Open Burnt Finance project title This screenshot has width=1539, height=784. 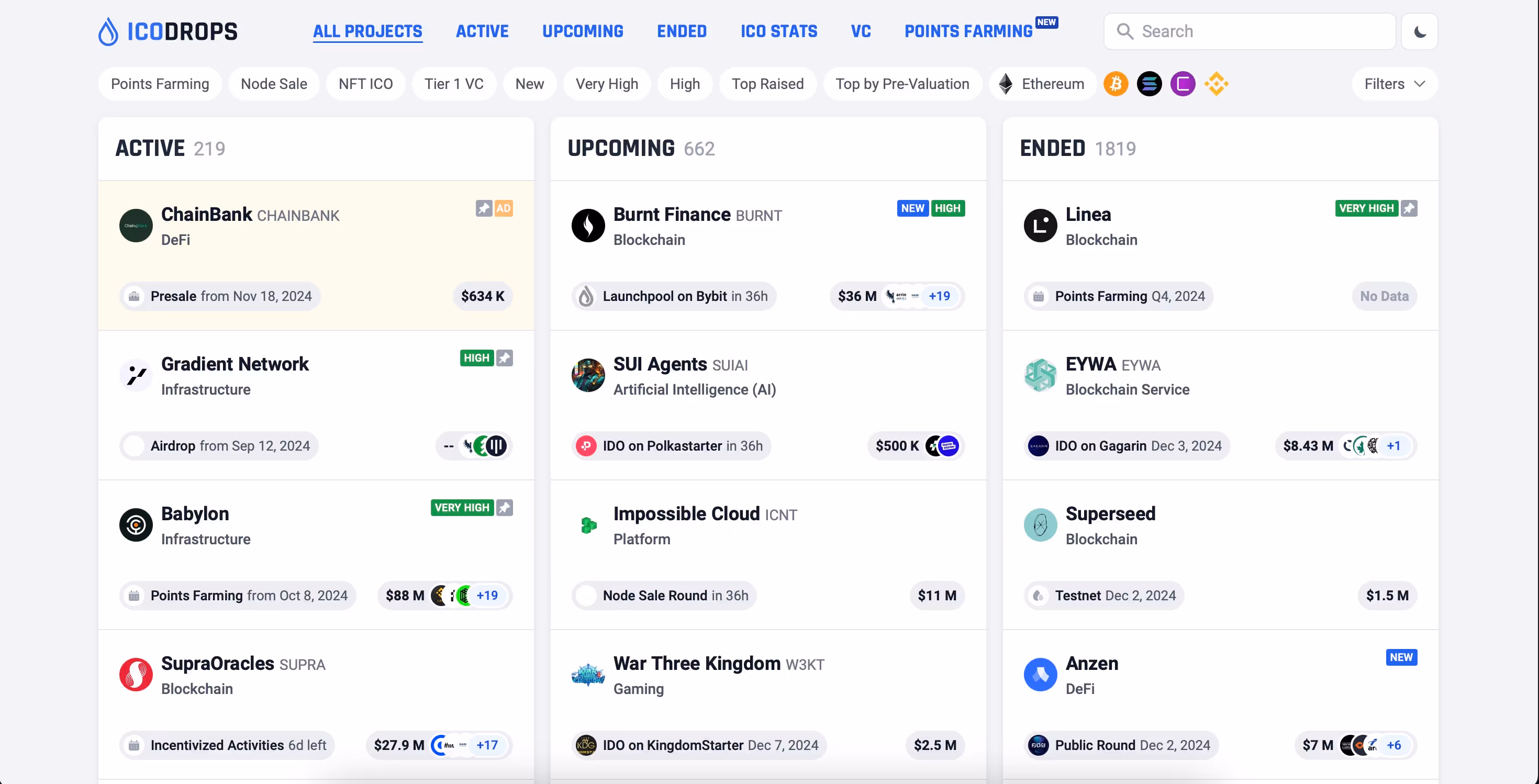[672, 215]
